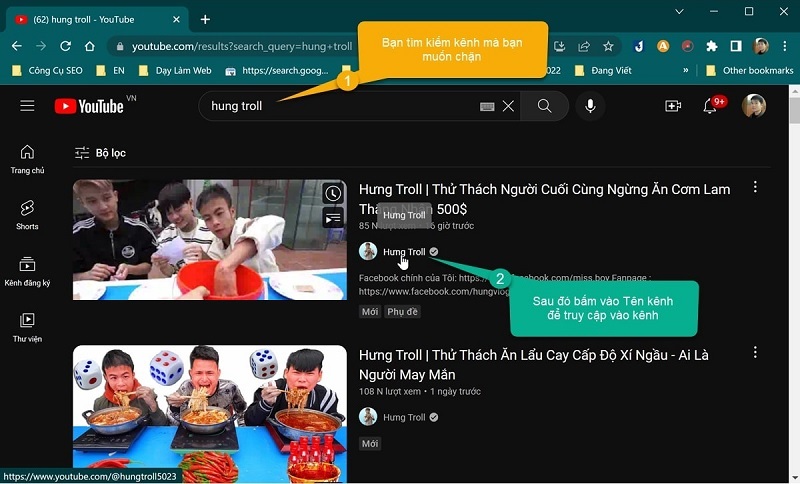
Task: Reload the page
Action: tap(65, 46)
